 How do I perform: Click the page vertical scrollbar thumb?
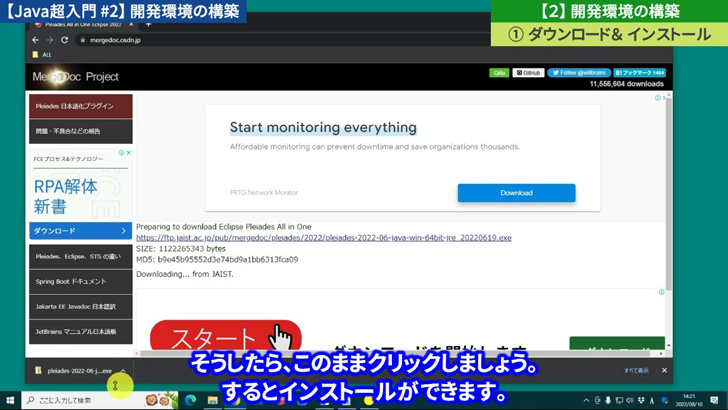(x=669, y=193)
